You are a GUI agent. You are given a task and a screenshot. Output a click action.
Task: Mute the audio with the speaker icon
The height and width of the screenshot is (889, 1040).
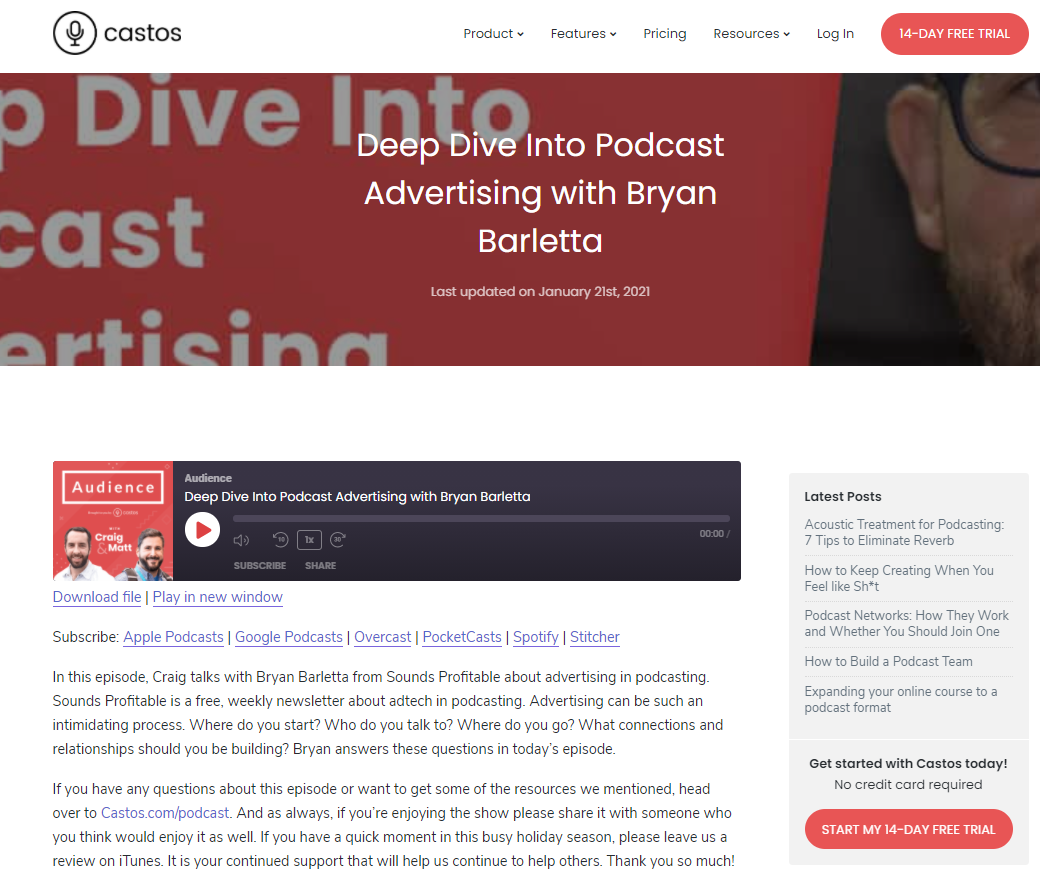tap(241, 540)
